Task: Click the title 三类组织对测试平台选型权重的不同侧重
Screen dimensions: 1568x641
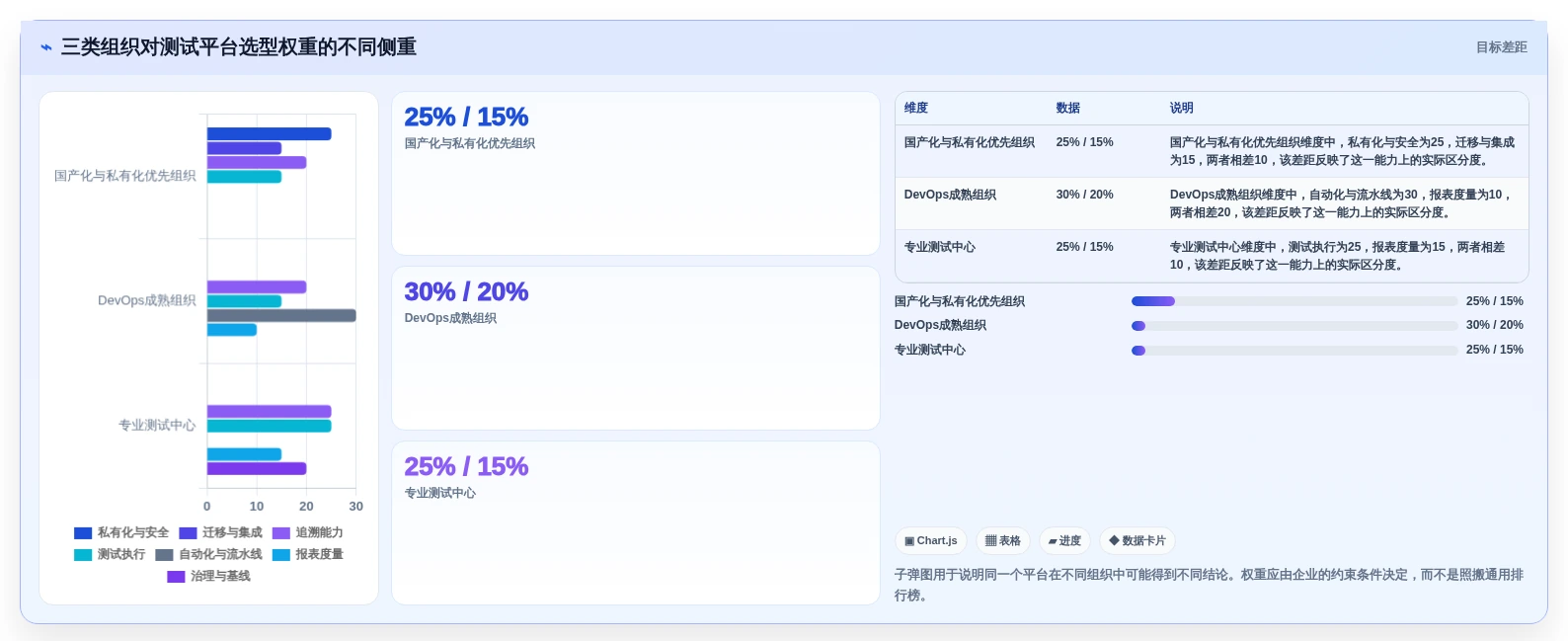Action: coord(238,46)
